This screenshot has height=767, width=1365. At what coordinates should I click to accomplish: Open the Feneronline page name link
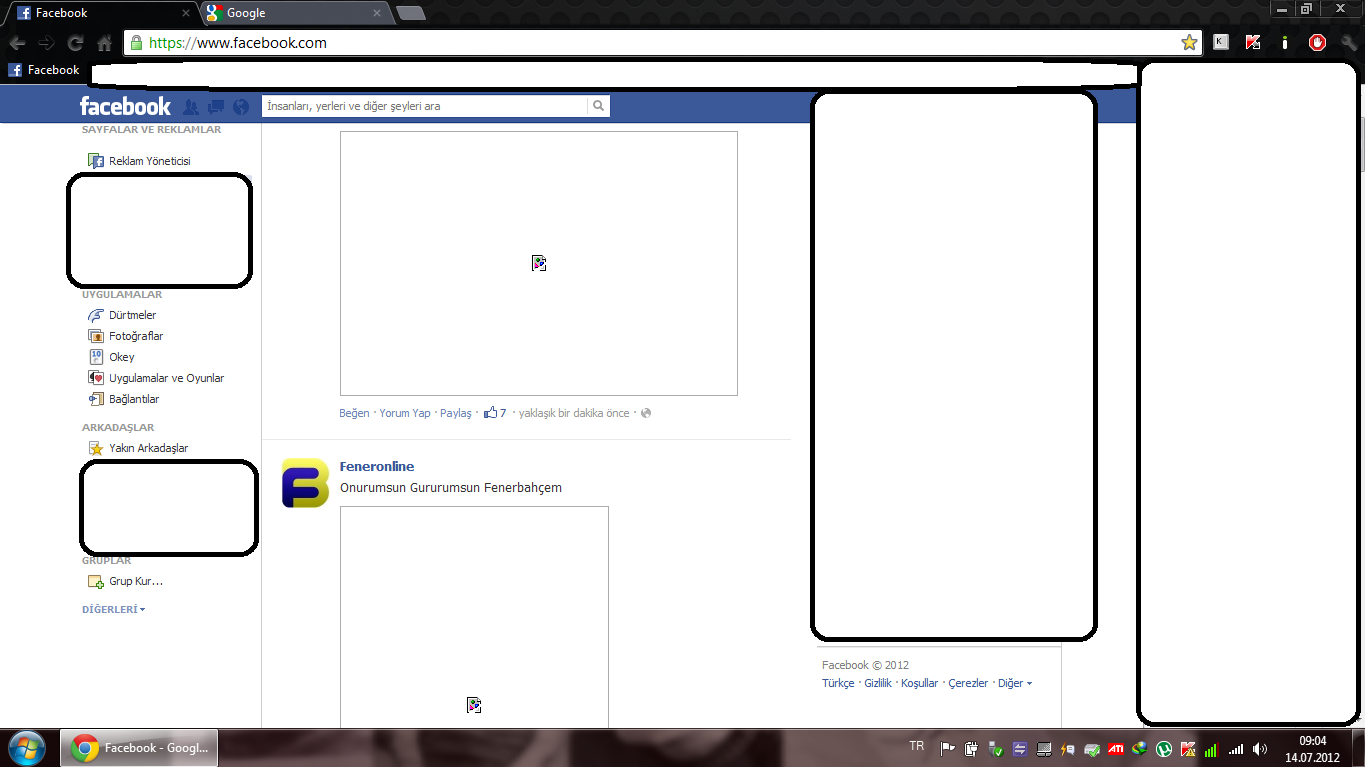click(377, 466)
